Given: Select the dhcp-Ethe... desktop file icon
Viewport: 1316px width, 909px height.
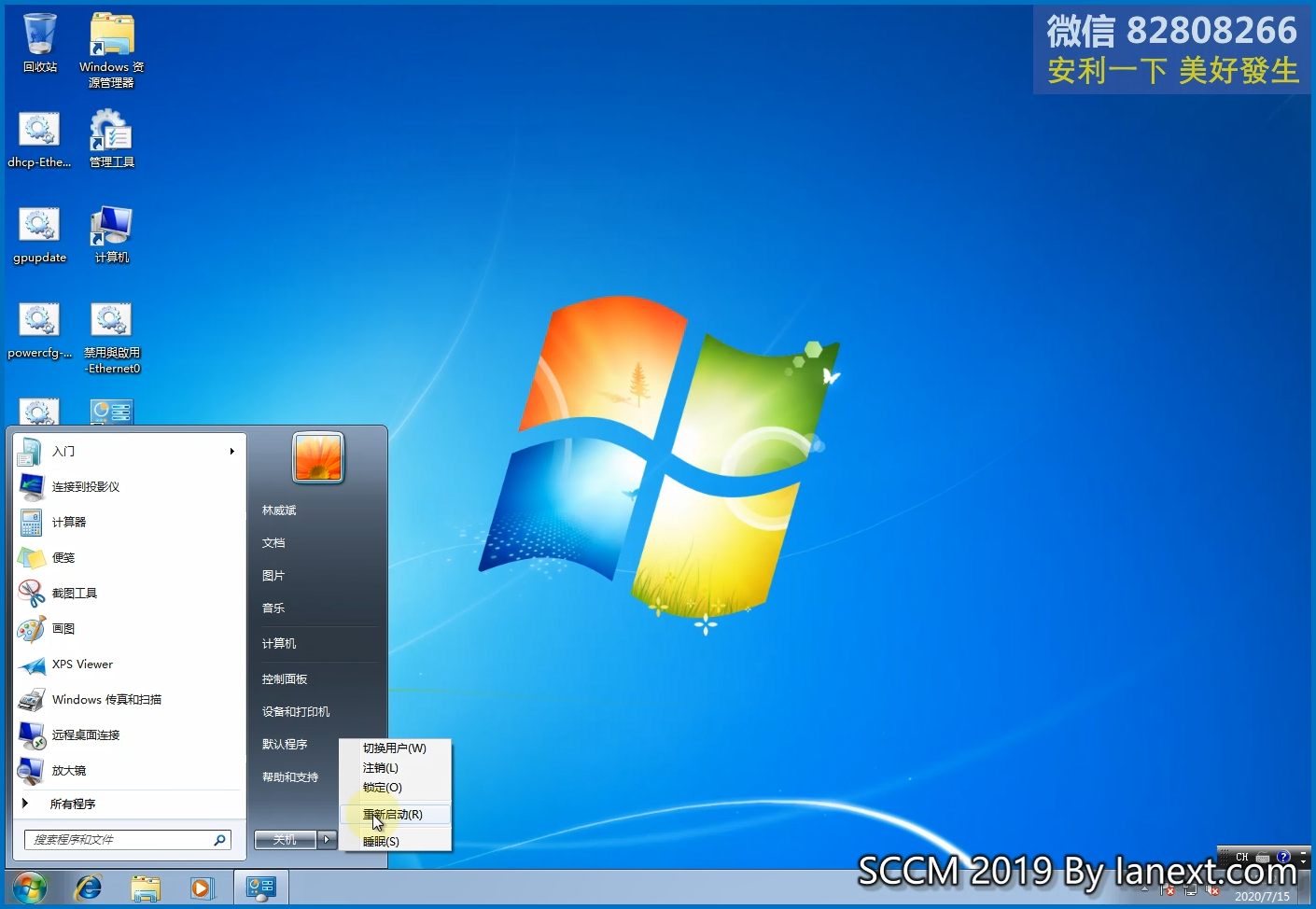Looking at the screenshot, I should 39,139.
